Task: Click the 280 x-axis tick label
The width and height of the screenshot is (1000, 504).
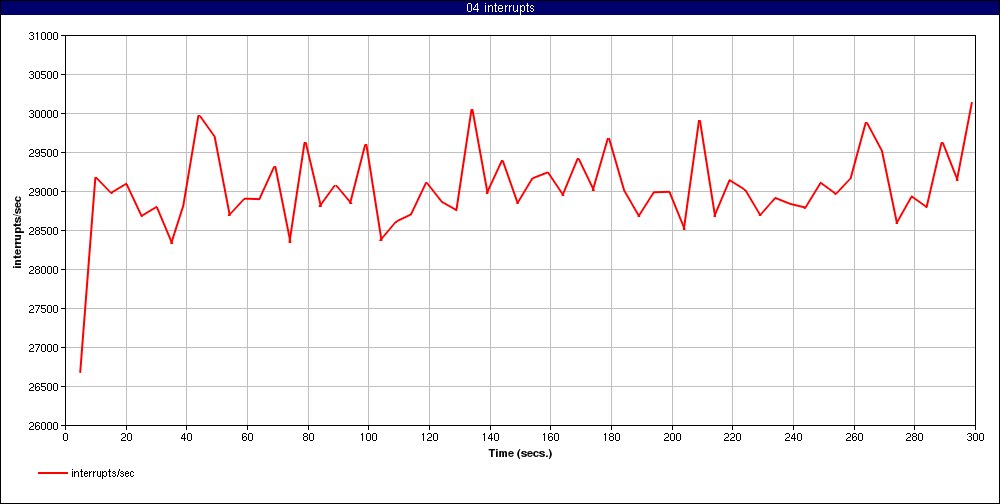Action: (915, 437)
